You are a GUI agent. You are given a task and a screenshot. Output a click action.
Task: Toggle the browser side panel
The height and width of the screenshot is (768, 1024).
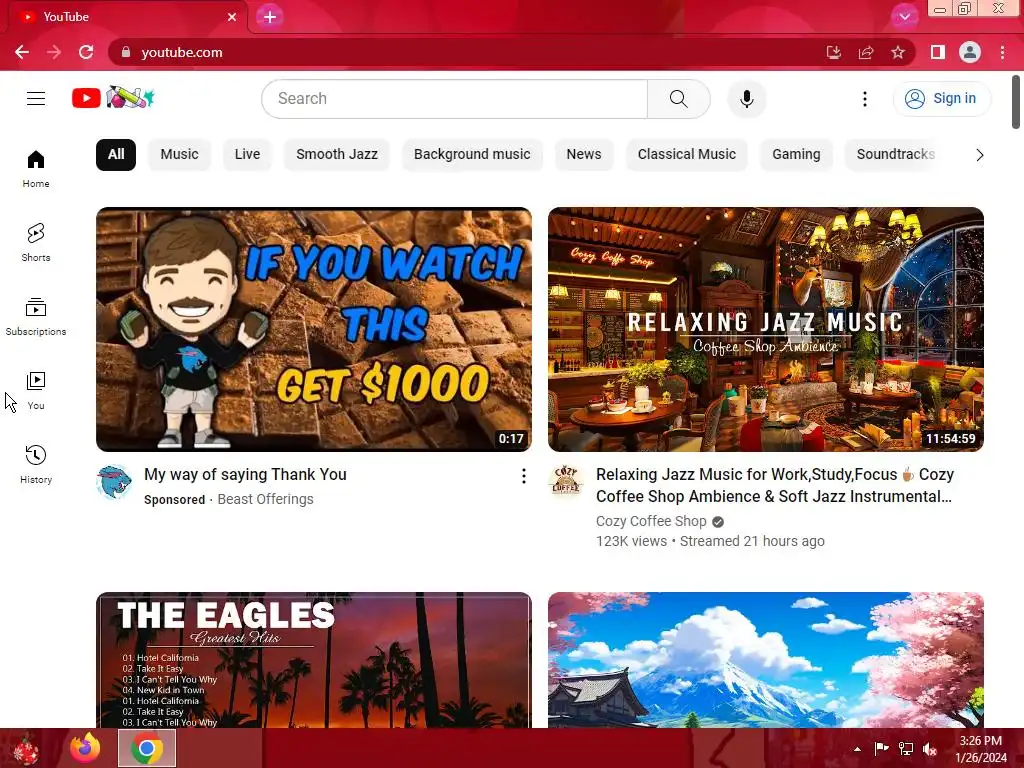pyautogui.click(x=938, y=52)
